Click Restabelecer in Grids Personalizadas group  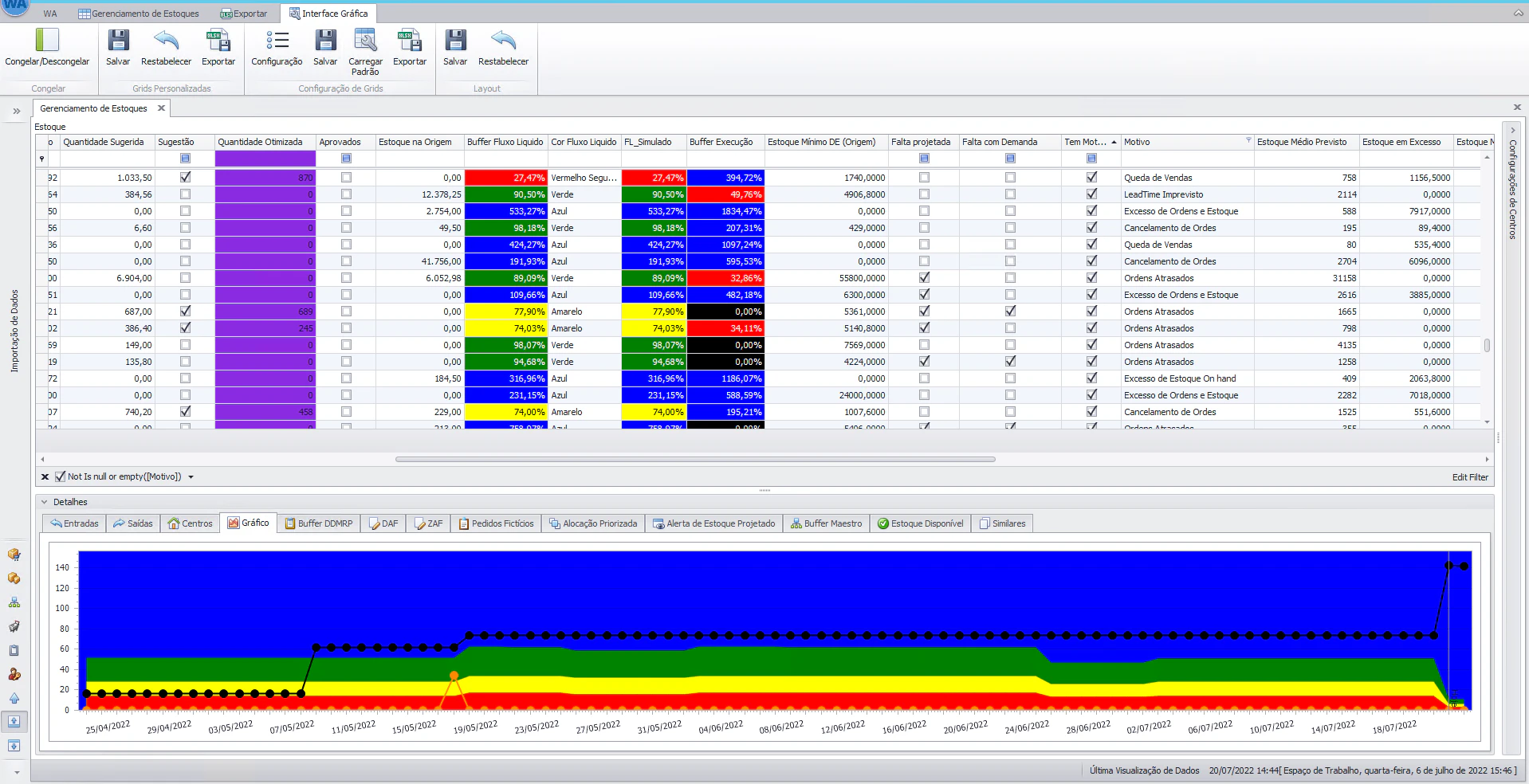[166, 41]
